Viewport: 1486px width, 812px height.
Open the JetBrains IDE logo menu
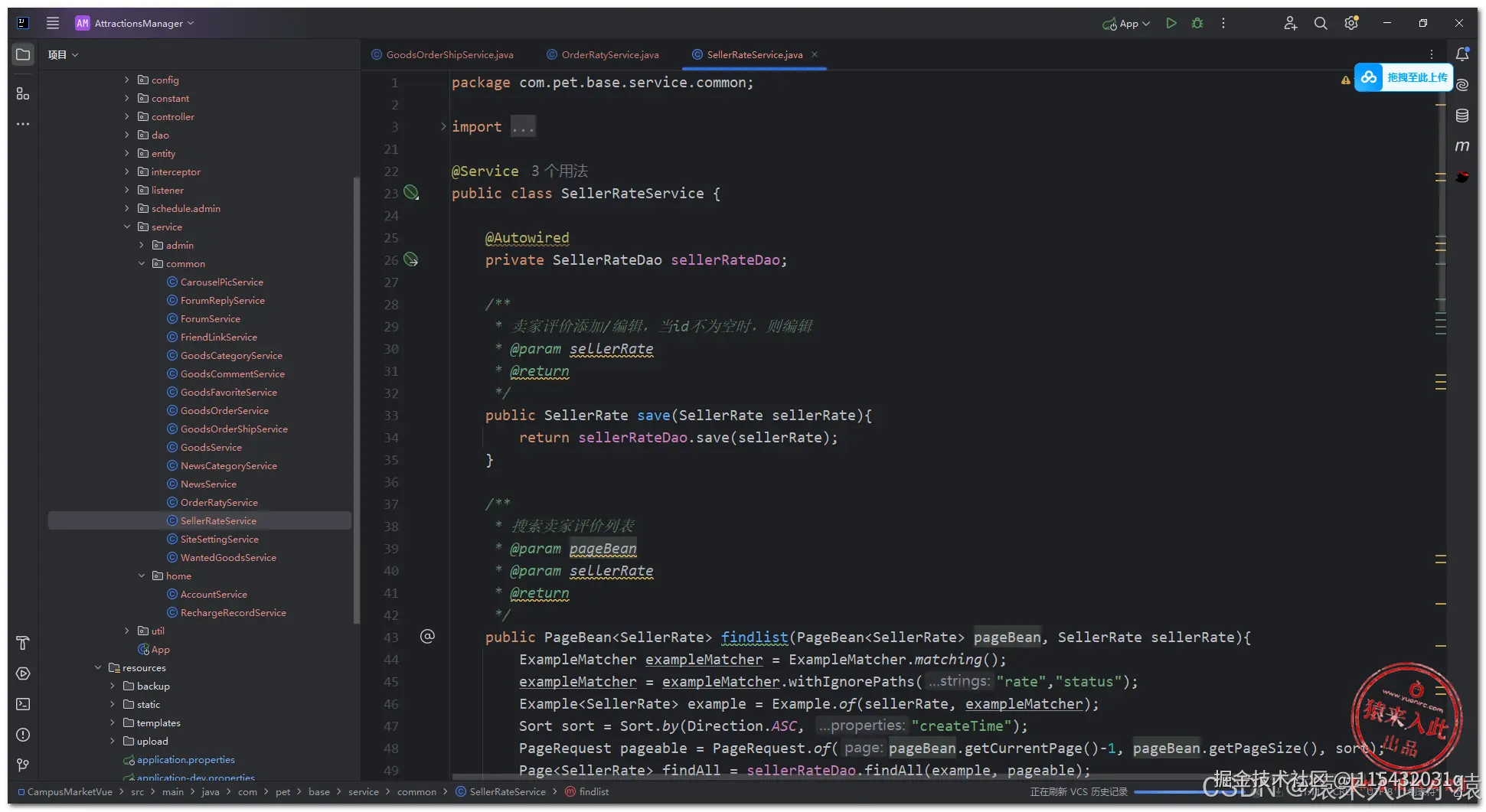23,23
